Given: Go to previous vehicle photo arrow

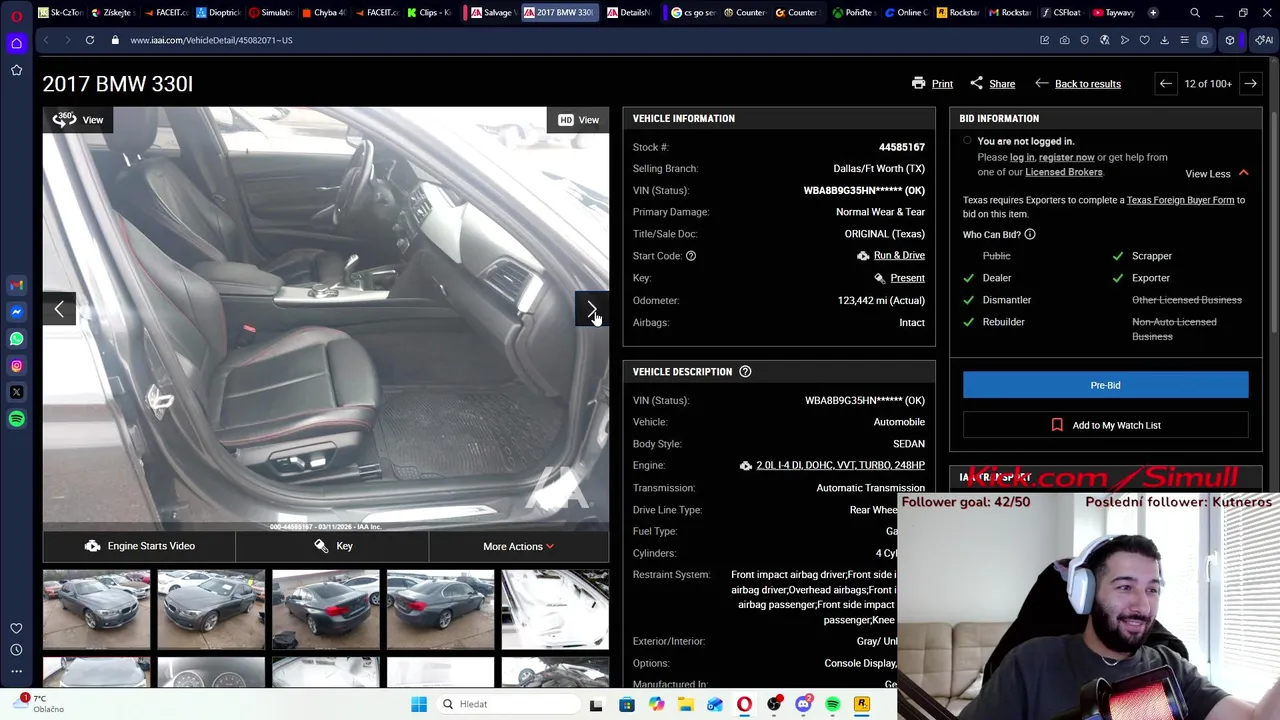Looking at the screenshot, I should 59,310.
